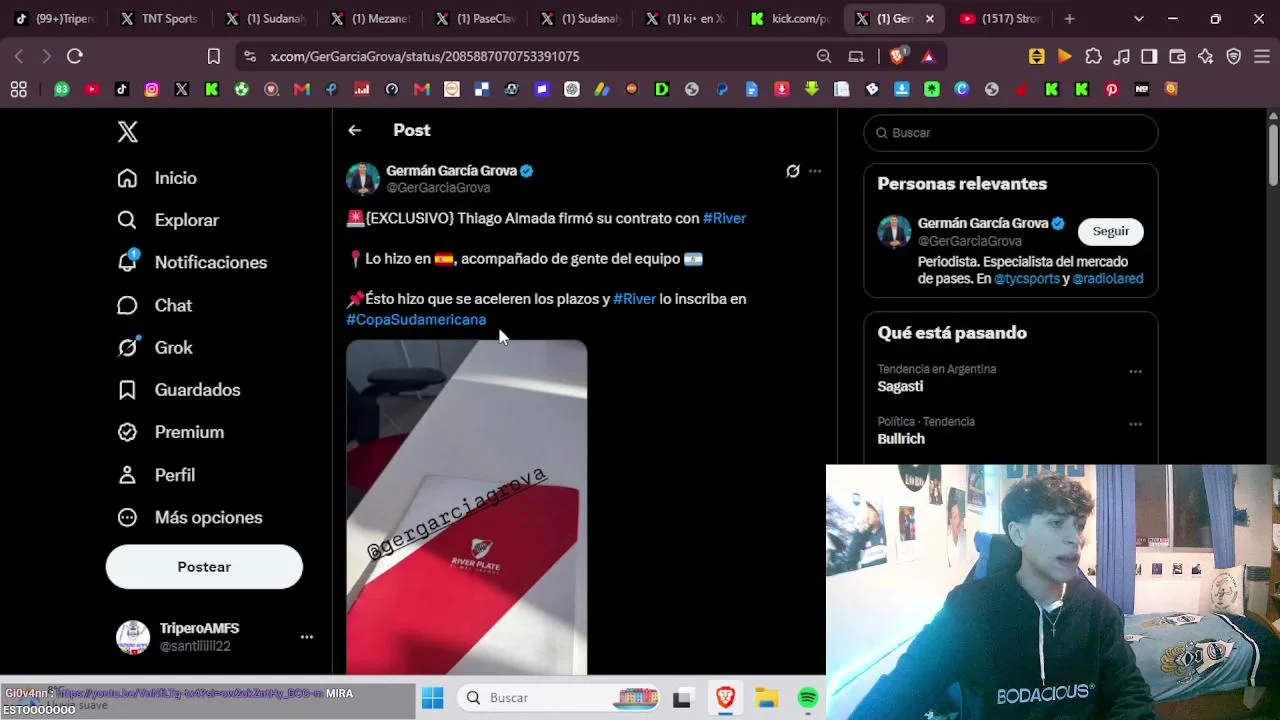
Task: Open the @radiolared mention link
Action: 1108,279
